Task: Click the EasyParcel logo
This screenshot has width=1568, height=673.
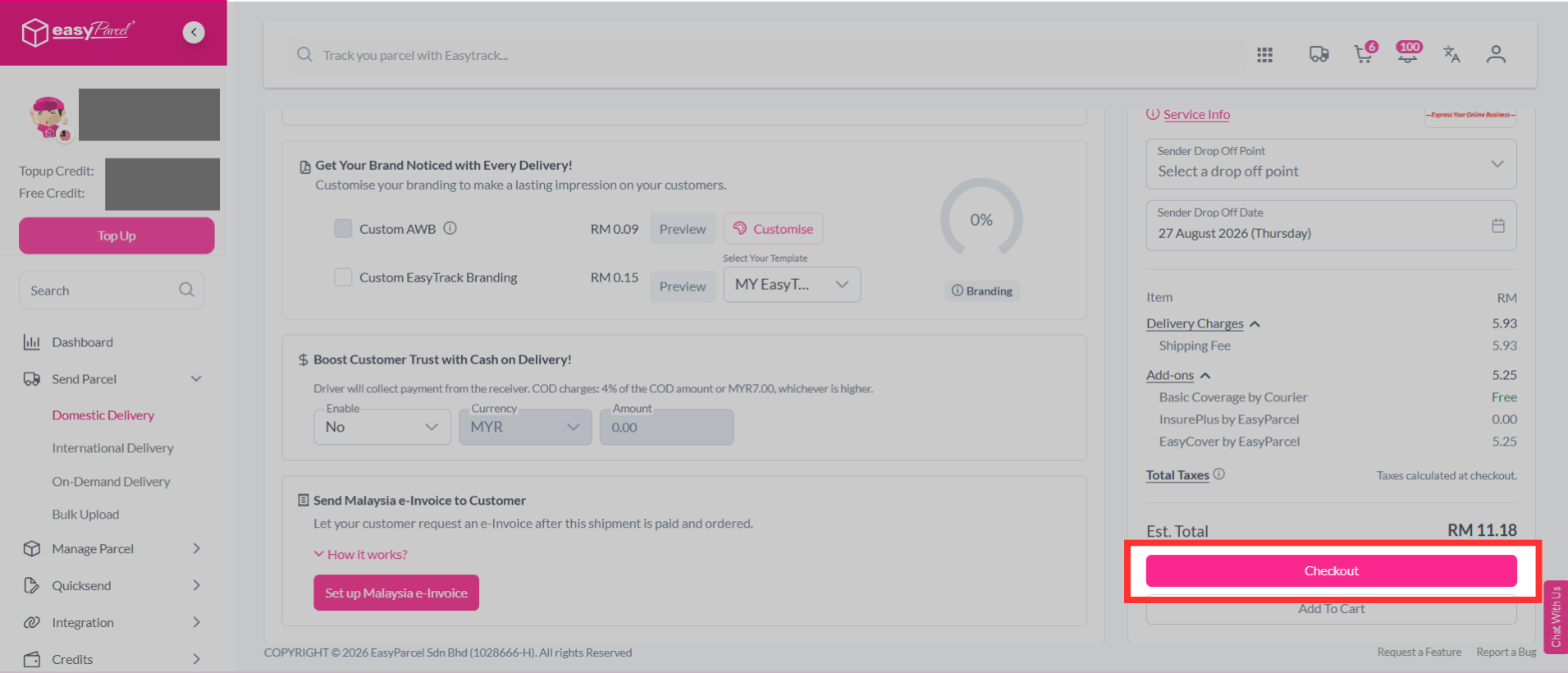Action: point(79,32)
